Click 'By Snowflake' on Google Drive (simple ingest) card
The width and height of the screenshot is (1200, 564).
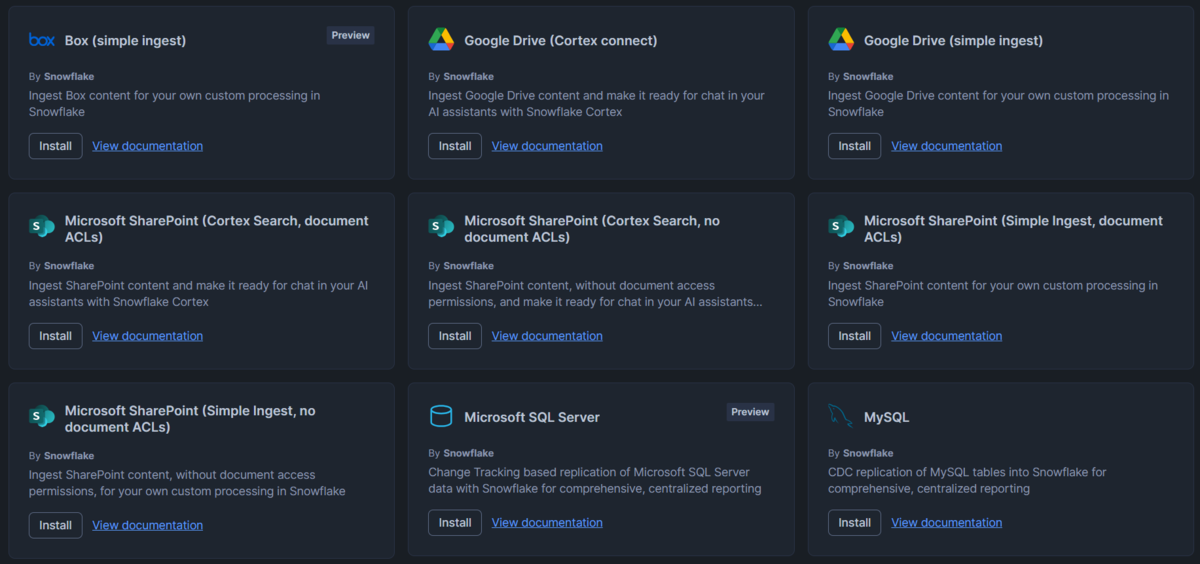coord(862,76)
